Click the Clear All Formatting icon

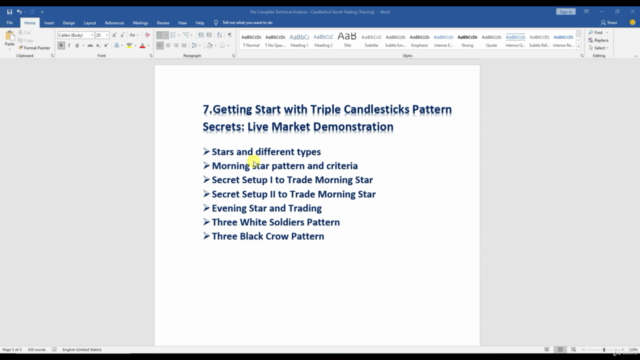[147, 35]
